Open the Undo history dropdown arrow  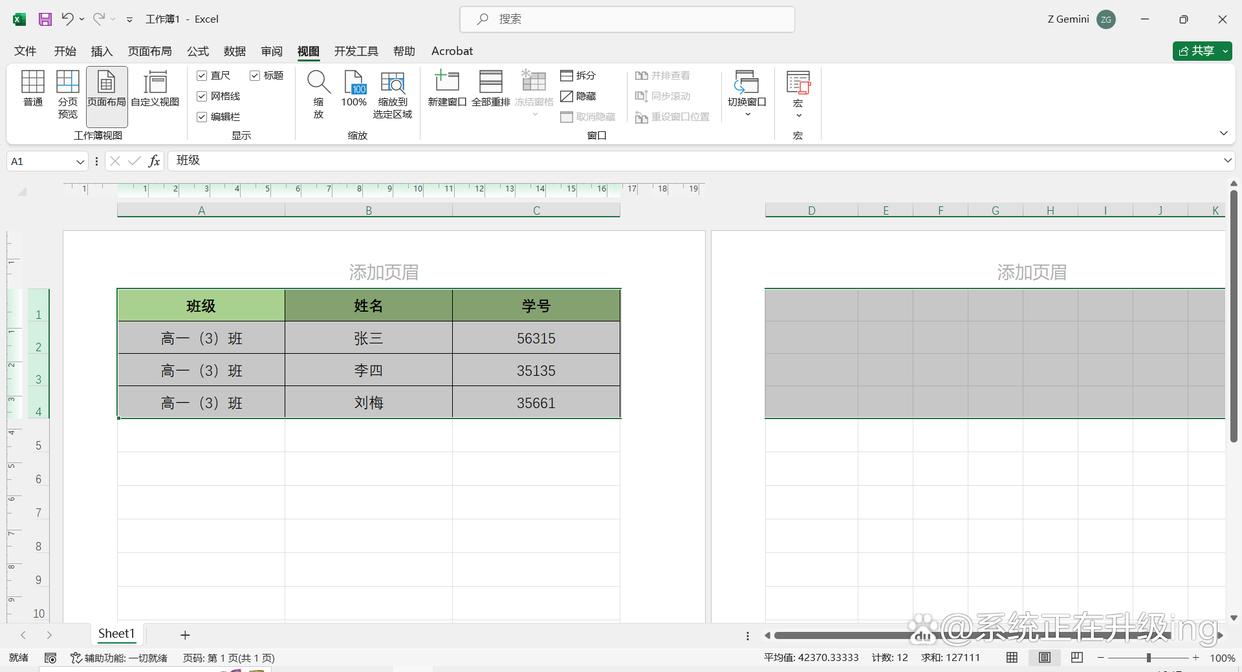[82, 19]
